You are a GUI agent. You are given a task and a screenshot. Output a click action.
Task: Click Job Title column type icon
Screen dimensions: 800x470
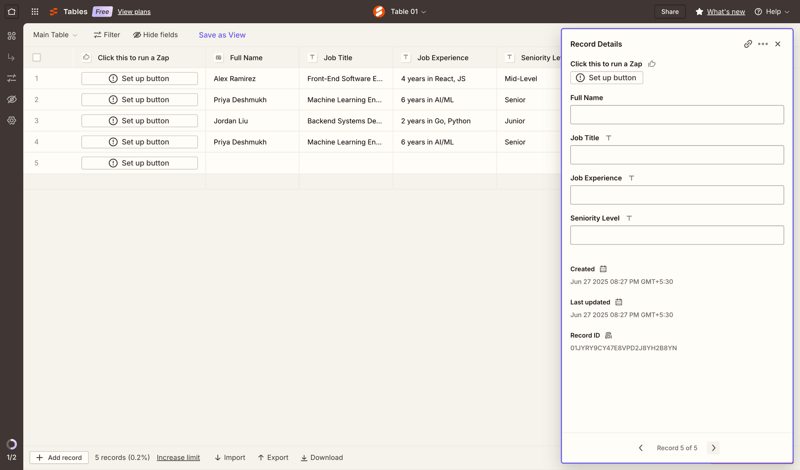[312, 58]
